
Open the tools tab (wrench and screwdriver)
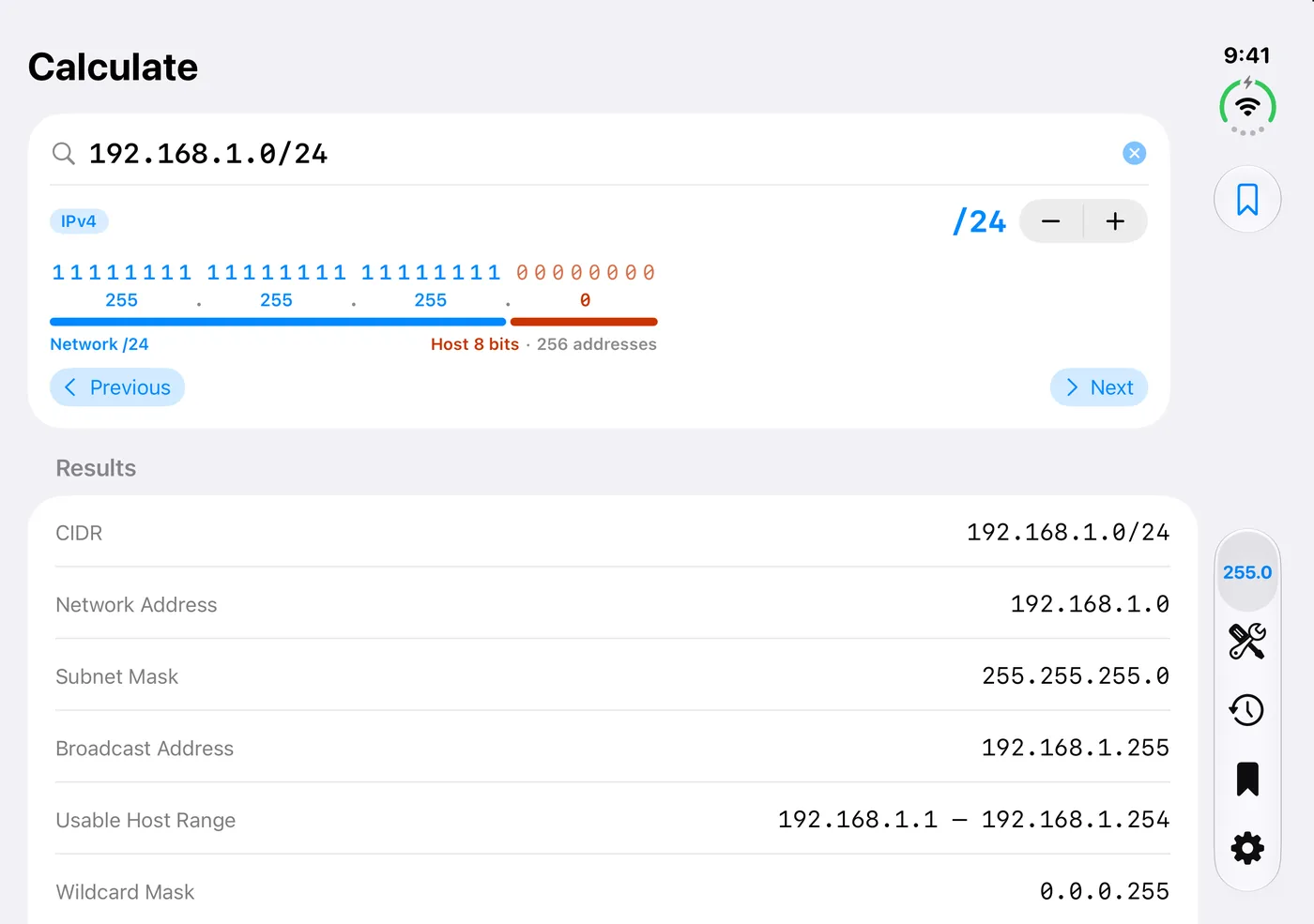pos(1247,642)
